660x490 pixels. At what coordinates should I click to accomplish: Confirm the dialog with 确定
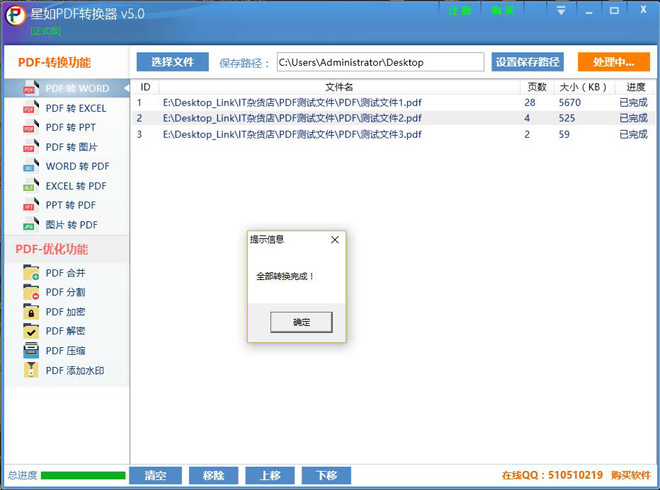(301, 322)
